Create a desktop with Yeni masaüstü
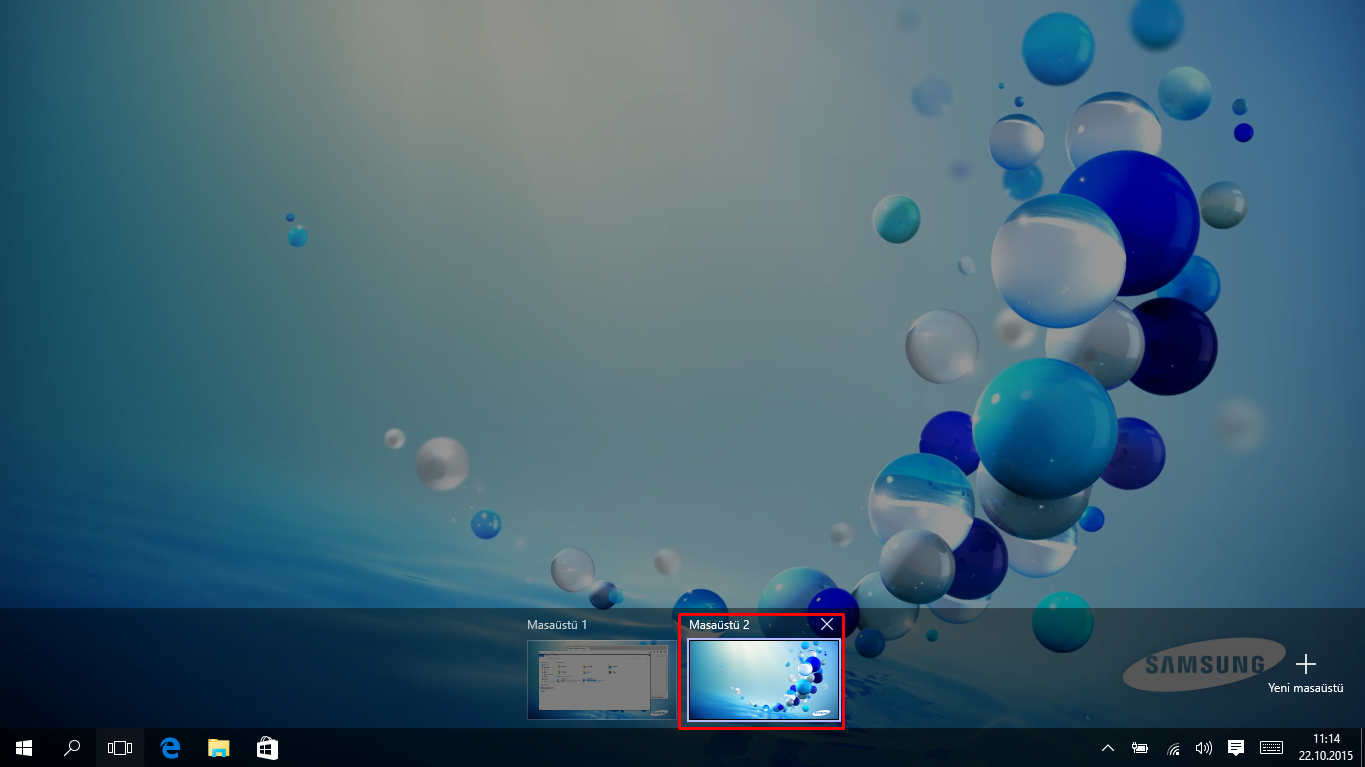This screenshot has width=1365, height=767. click(1306, 663)
